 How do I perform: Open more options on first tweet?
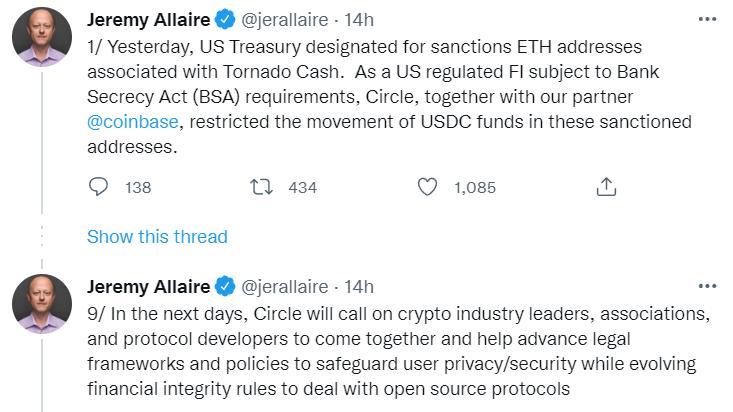(x=706, y=20)
